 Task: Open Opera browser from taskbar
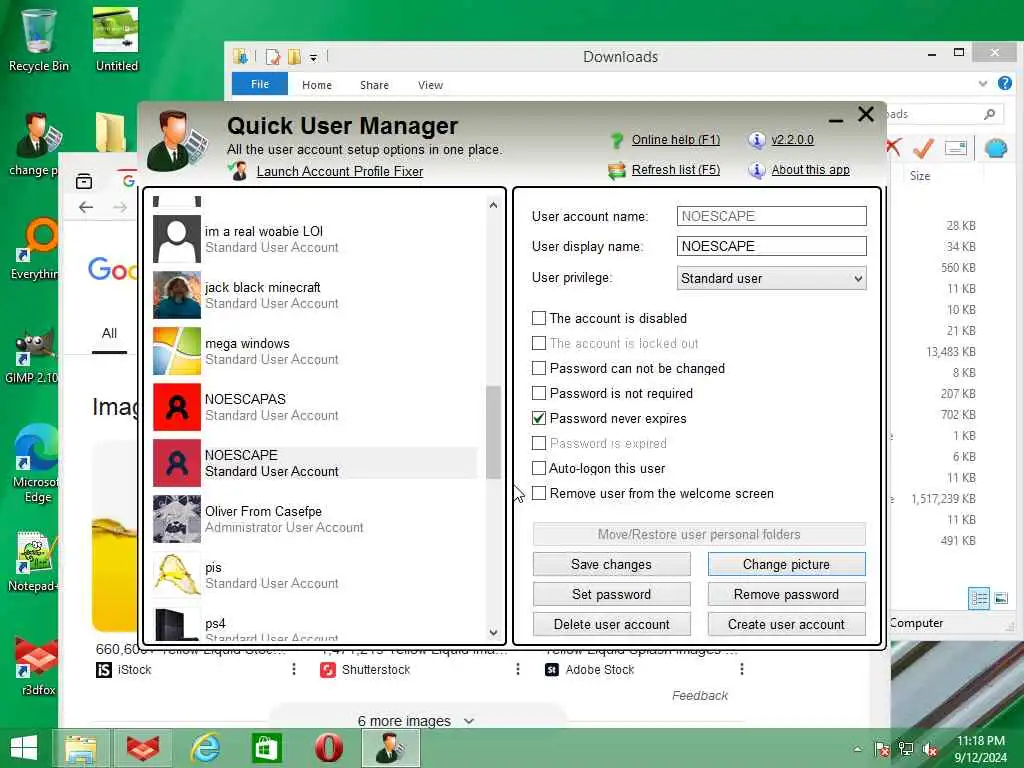pos(328,748)
